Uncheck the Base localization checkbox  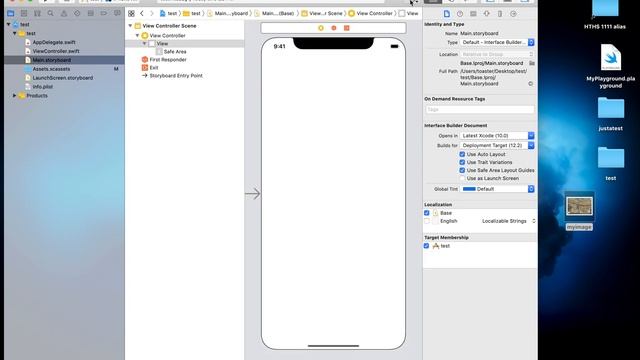(x=427, y=213)
